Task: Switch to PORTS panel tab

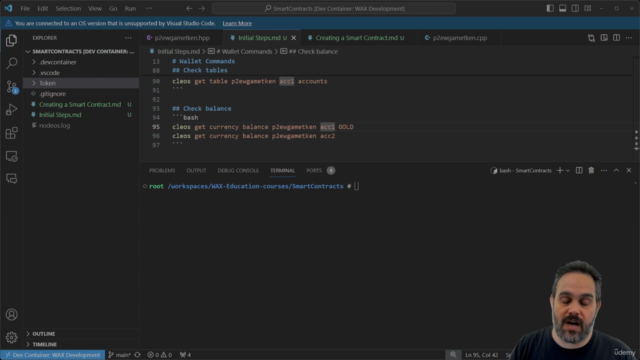Action: point(314,171)
